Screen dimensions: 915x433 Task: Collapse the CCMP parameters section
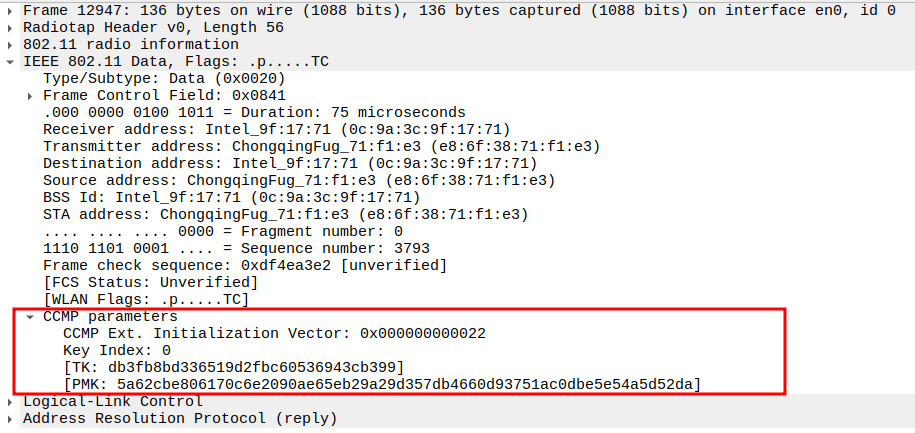[x=31, y=317]
